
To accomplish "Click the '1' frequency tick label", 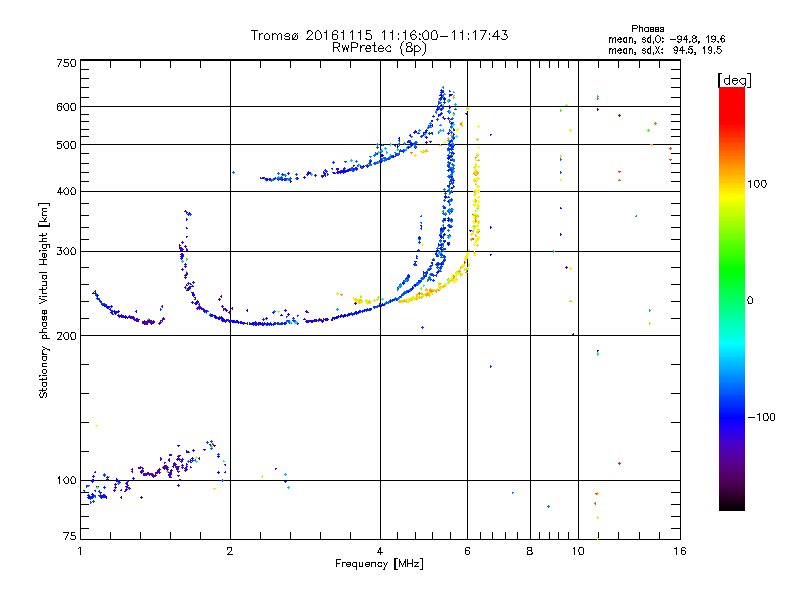I will (x=80, y=551).
